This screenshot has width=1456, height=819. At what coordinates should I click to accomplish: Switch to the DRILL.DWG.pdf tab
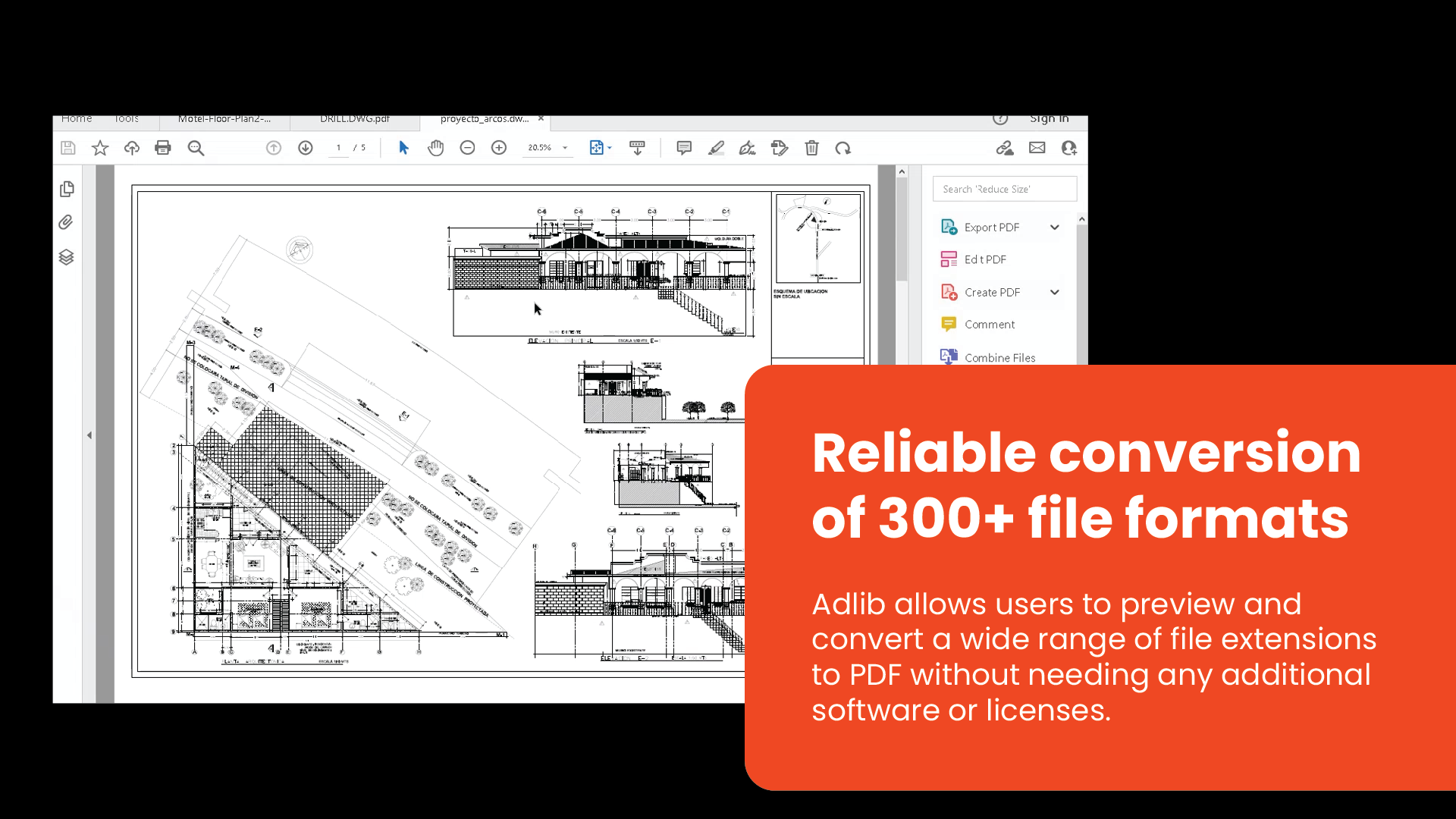[354, 119]
